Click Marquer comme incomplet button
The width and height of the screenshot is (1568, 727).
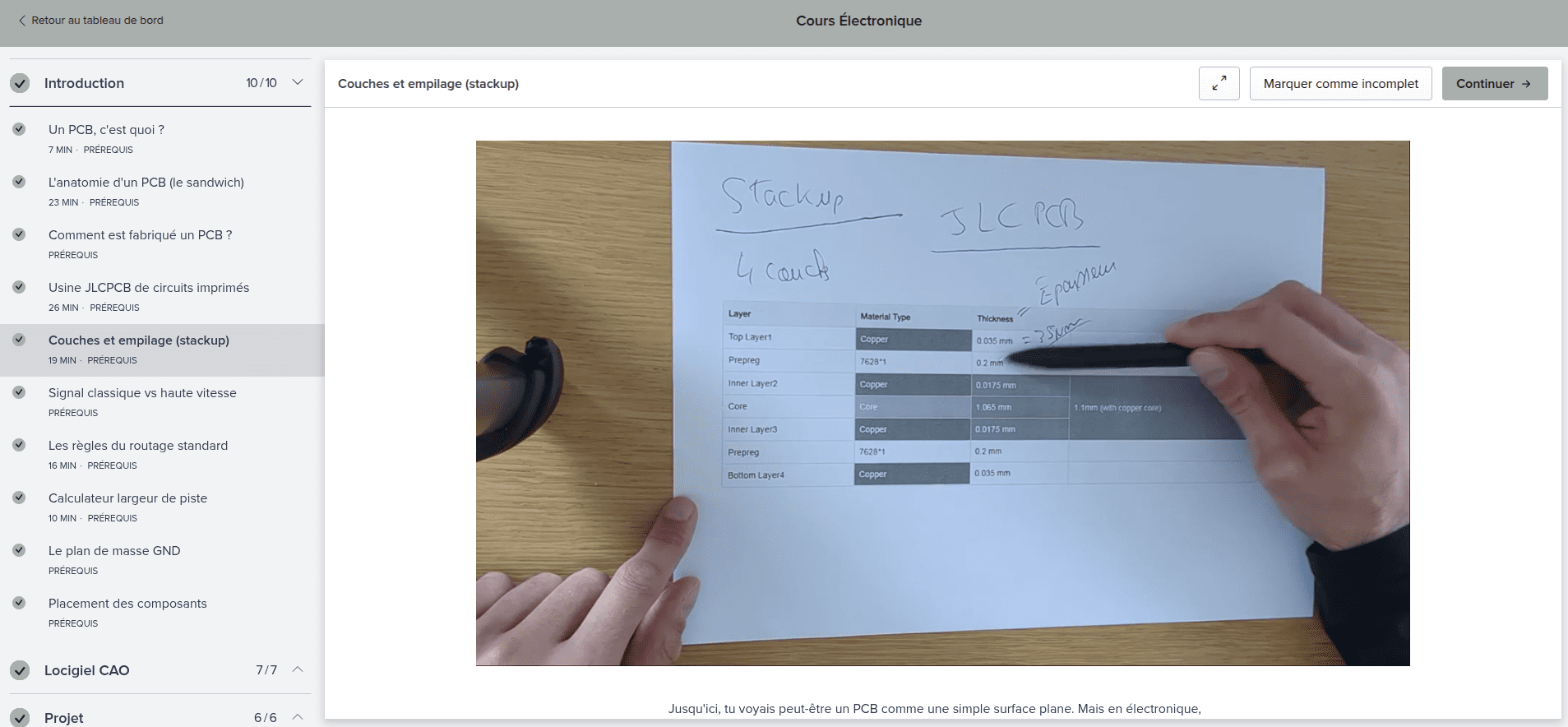pyautogui.click(x=1341, y=83)
